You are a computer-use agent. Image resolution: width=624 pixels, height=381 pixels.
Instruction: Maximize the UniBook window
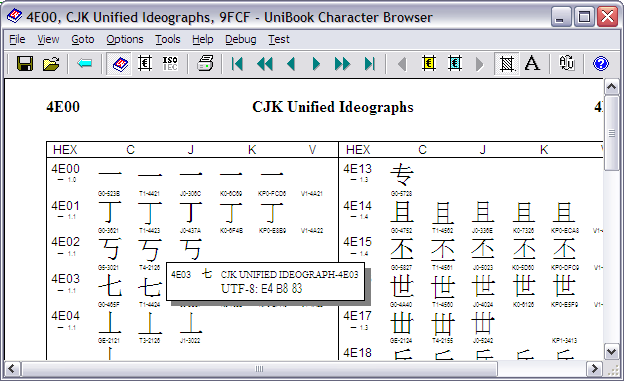pyautogui.click(x=584, y=17)
